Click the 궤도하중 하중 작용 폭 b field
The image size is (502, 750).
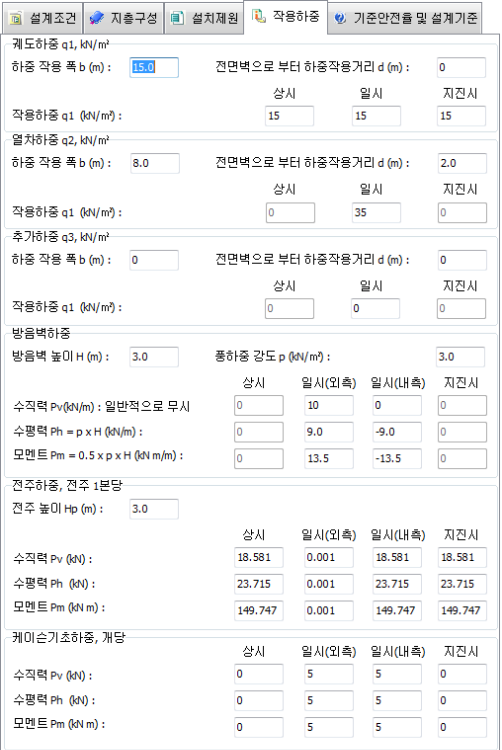point(154,67)
